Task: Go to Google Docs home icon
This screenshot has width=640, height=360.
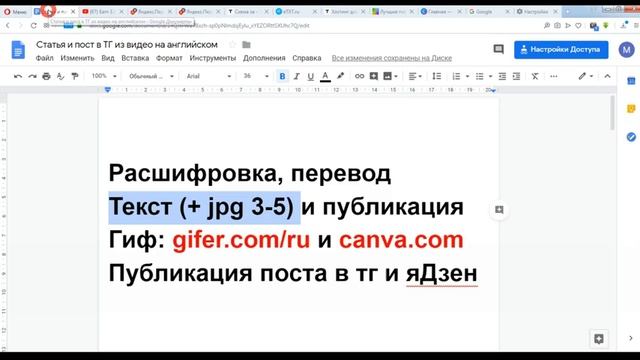Action: [x=18, y=50]
